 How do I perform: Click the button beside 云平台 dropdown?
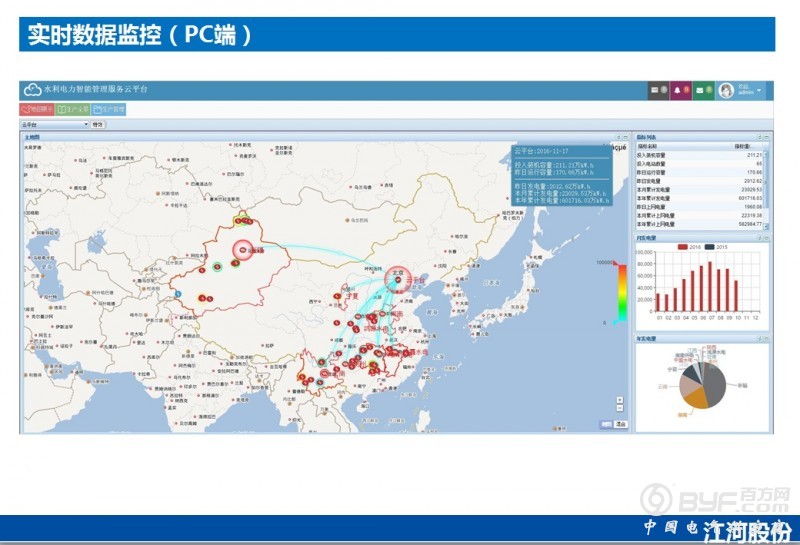(97, 124)
